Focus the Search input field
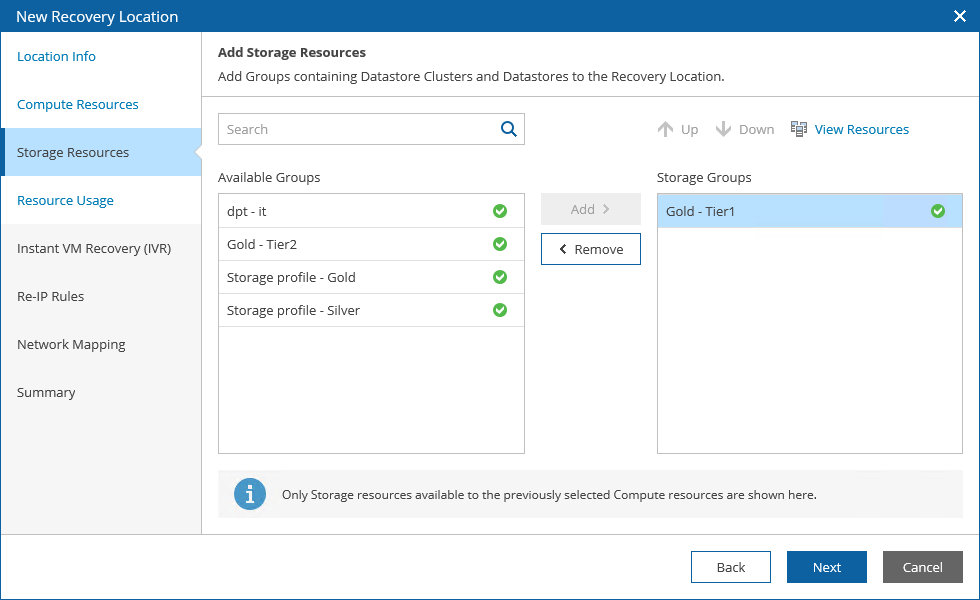980x600 pixels. pyautogui.click(x=358, y=129)
